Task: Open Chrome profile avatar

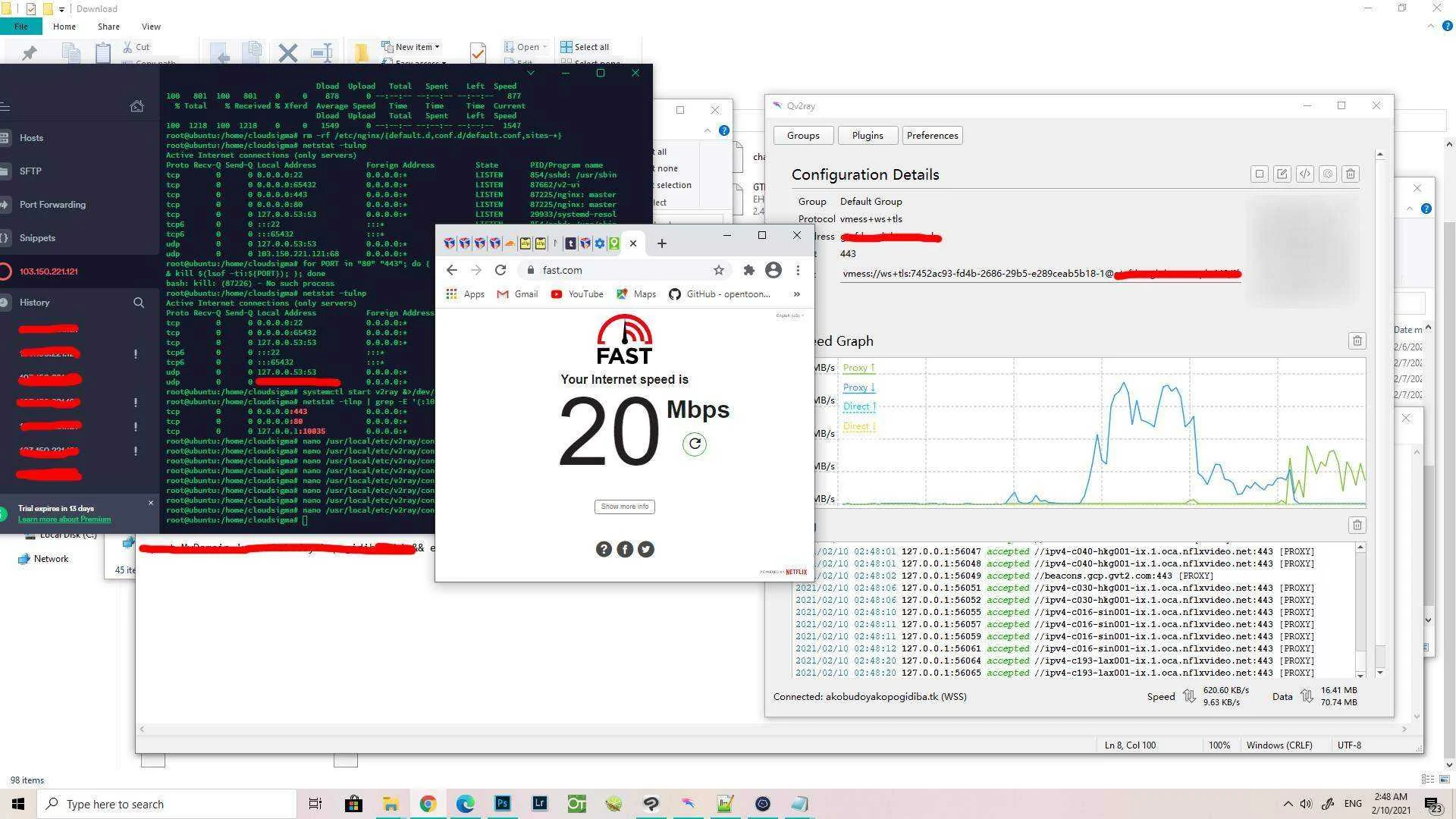Action: (773, 270)
